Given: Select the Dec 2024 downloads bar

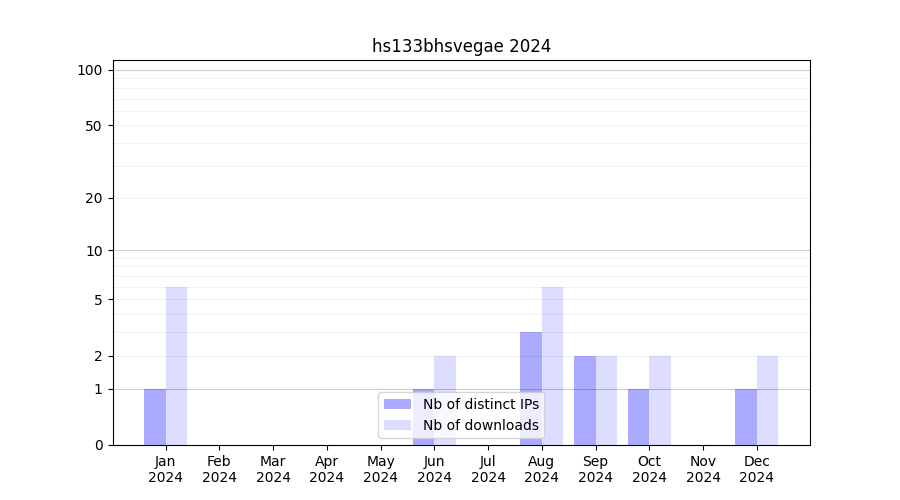Looking at the screenshot, I should [x=767, y=400].
